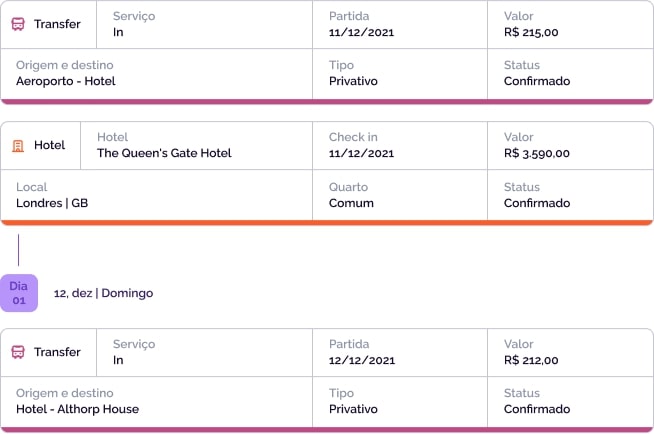Image resolution: width=654 pixels, height=434 pixels.
Task: Select the check in date 11/12/2021
Action: tap(361, 153)
